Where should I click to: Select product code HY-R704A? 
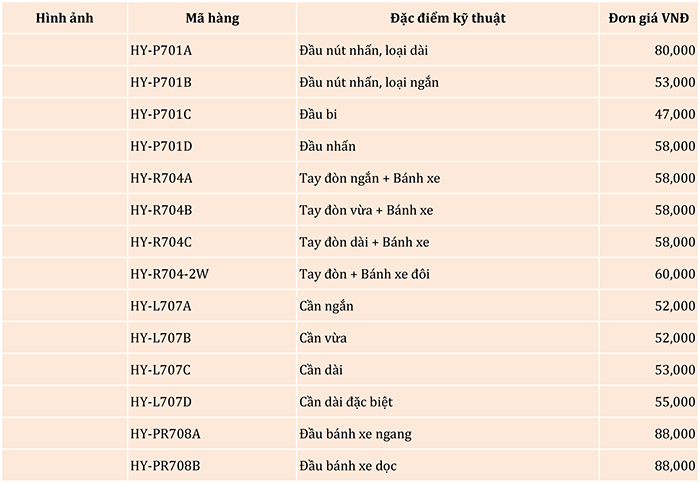click(x=162, y=178)
